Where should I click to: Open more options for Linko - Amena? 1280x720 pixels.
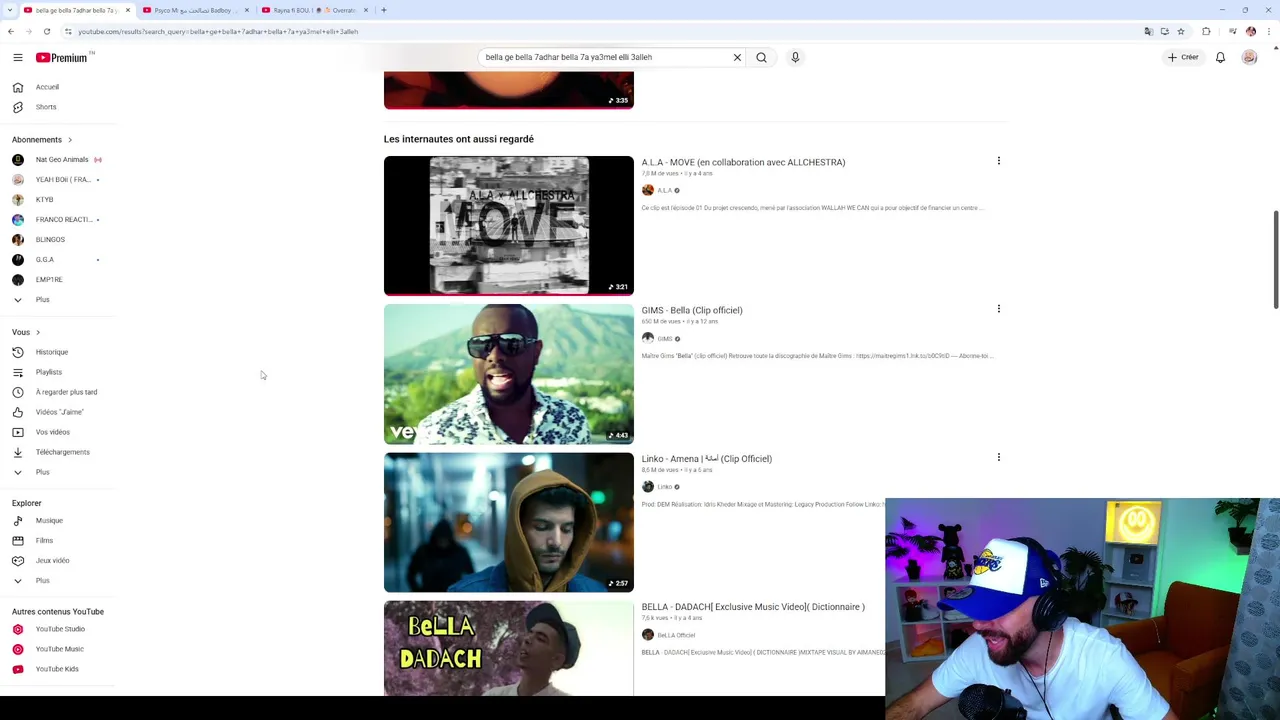click(x=998, y=457)
